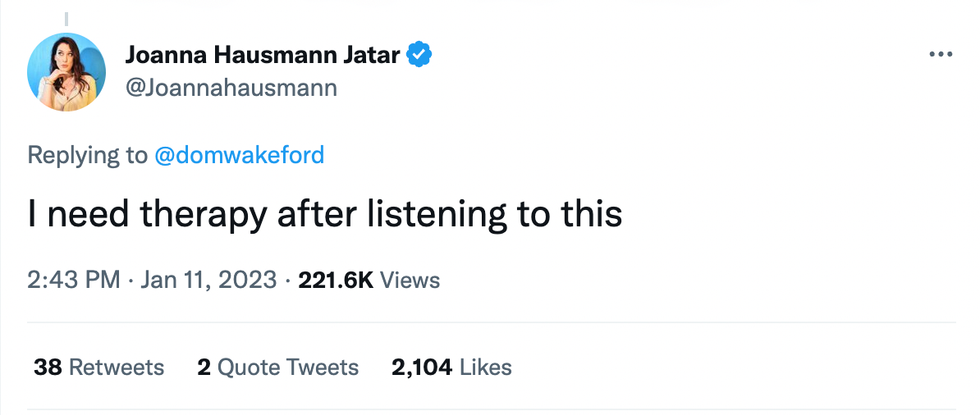The width and height of the screenshot is (980, 415).
Task: Click the Jan 11, 2023 date
Action: pyautogui.click(x=208, y=279)
